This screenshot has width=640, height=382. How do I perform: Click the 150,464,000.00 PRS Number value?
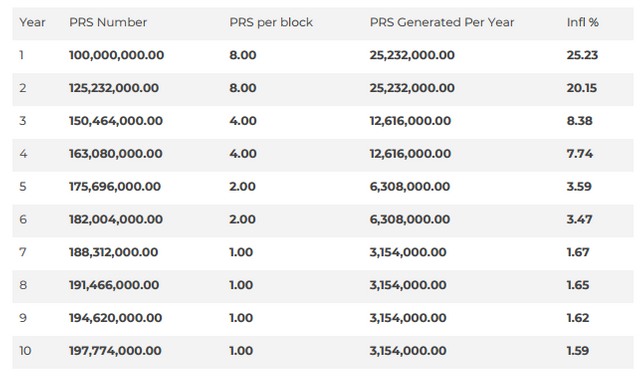coord(116,121)
